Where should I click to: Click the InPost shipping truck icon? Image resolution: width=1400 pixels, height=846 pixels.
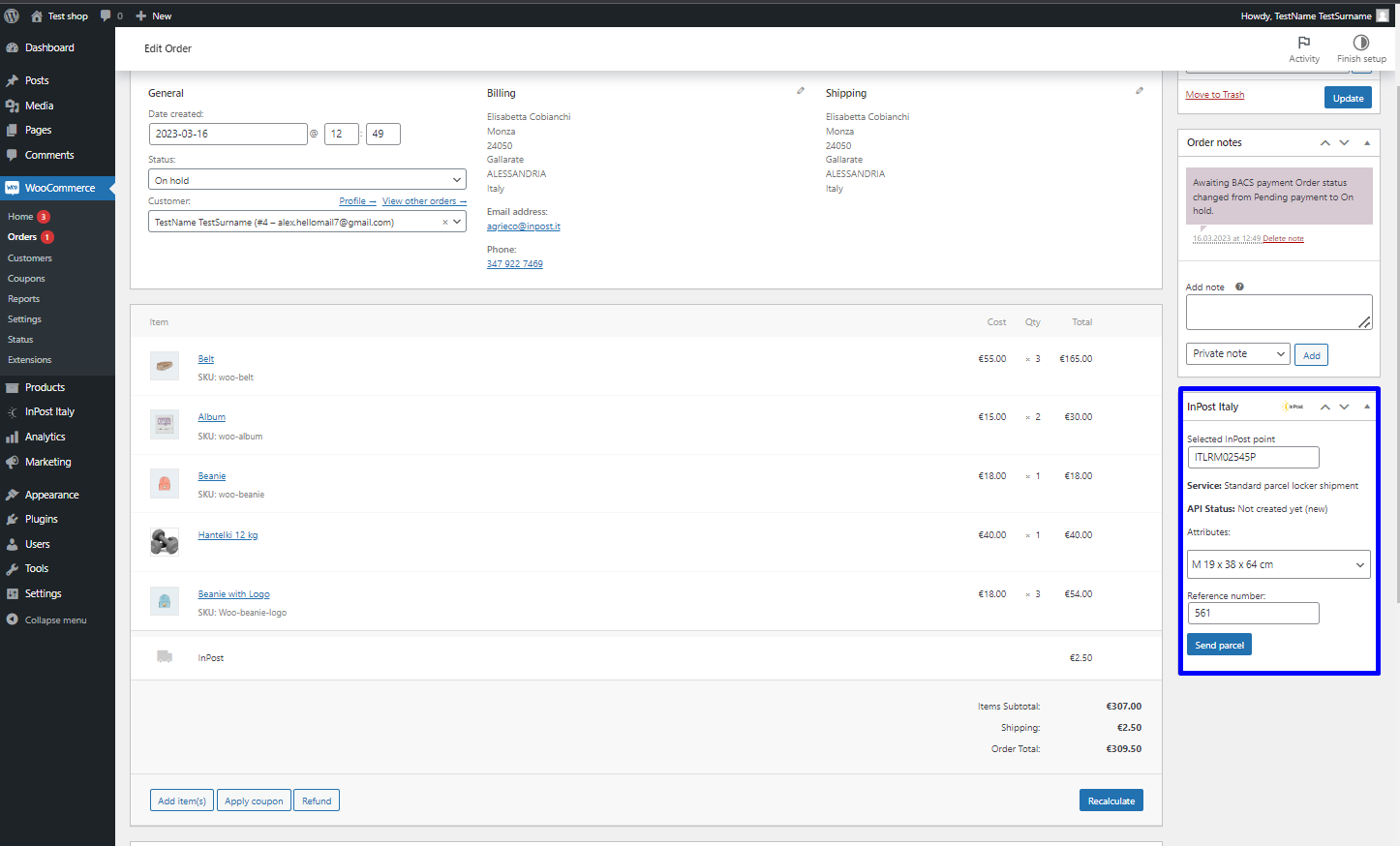click(x=165, y=657)
